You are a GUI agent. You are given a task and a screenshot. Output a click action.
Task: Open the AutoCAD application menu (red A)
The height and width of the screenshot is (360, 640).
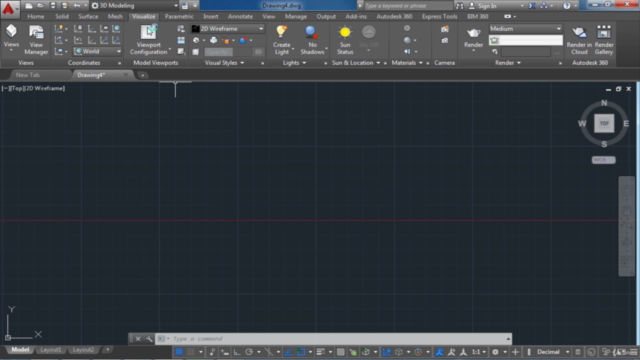[9, 8]
